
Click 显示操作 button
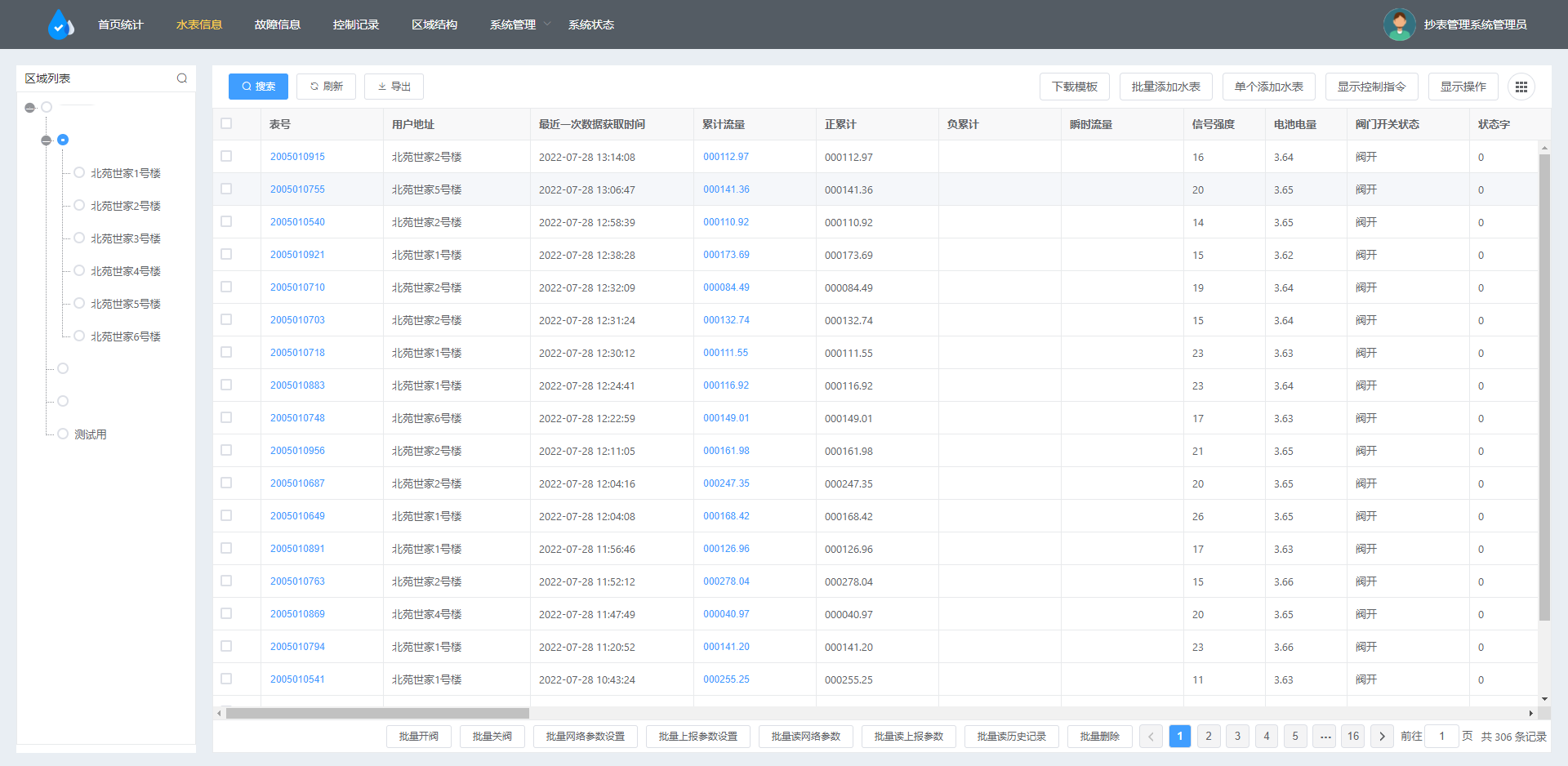(x=1463, y=87)
